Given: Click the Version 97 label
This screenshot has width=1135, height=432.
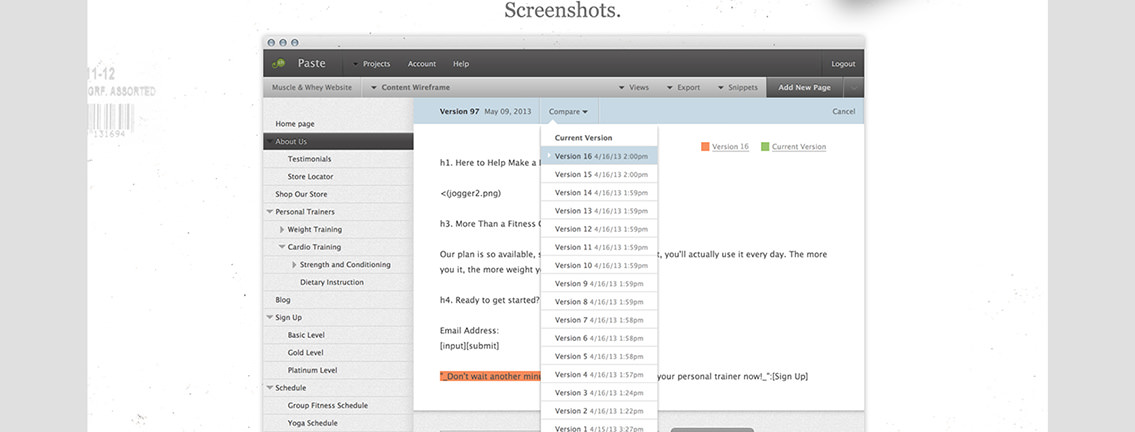Looking at the screenshot, I should coord(459,111).
